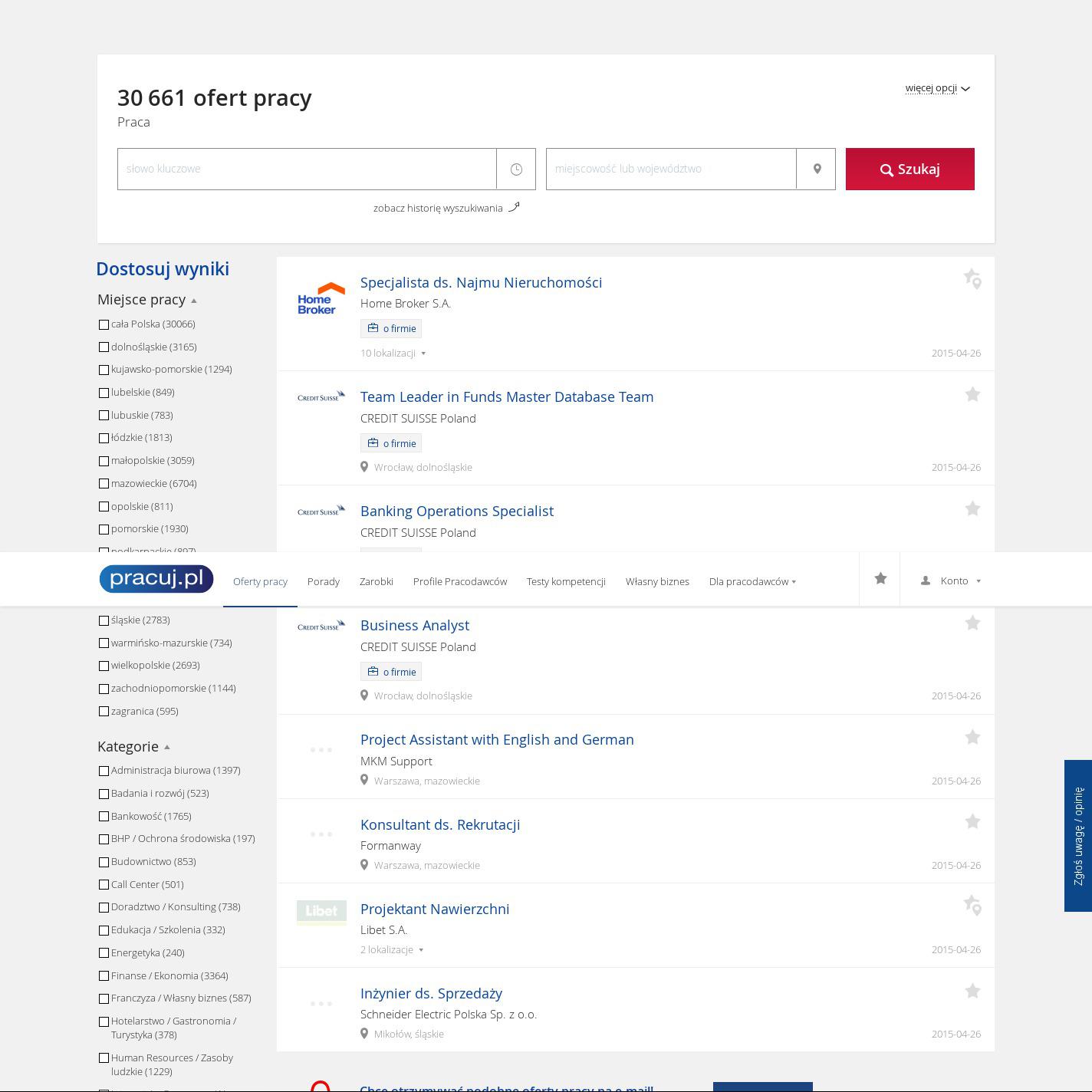Save the Team Leader in Funds offer with star
Screen dimensions: 1092x1092
click(972, 395)
